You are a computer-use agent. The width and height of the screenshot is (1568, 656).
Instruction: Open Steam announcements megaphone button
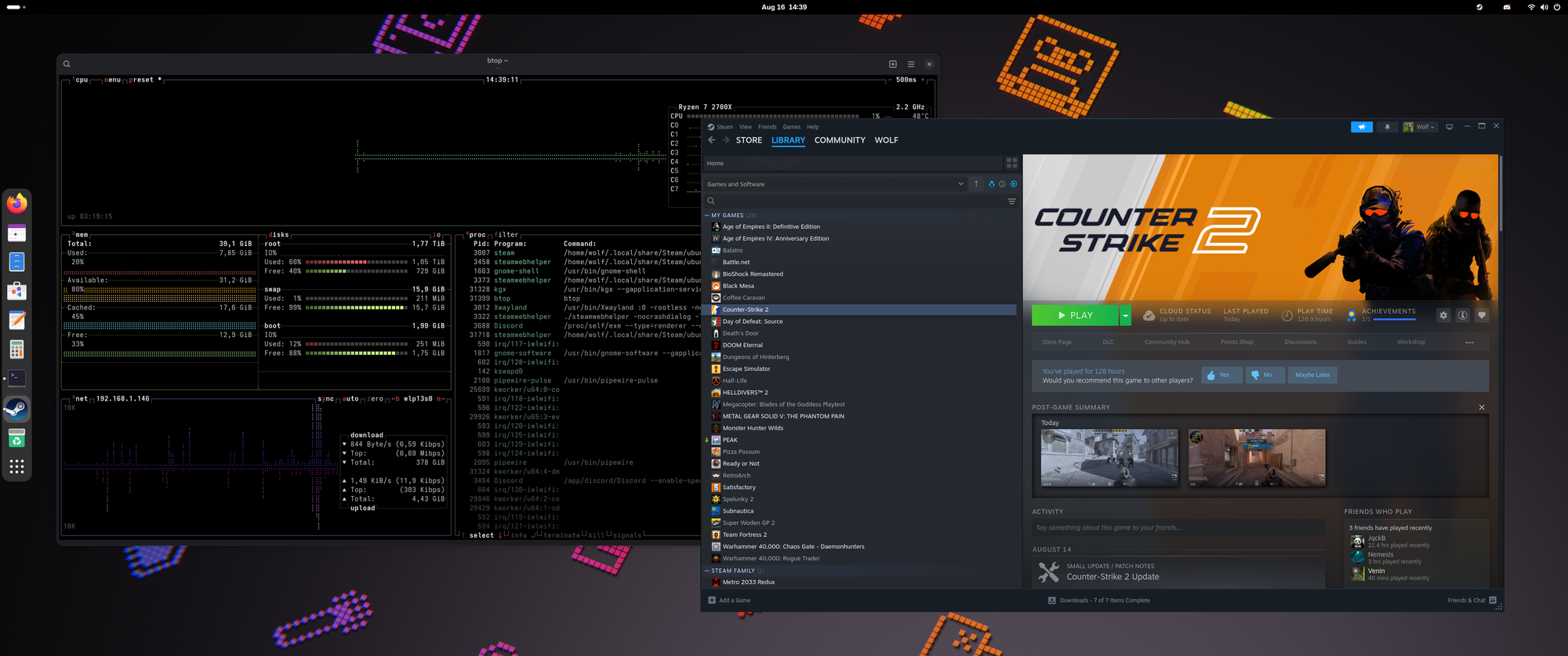point(1362,127)
